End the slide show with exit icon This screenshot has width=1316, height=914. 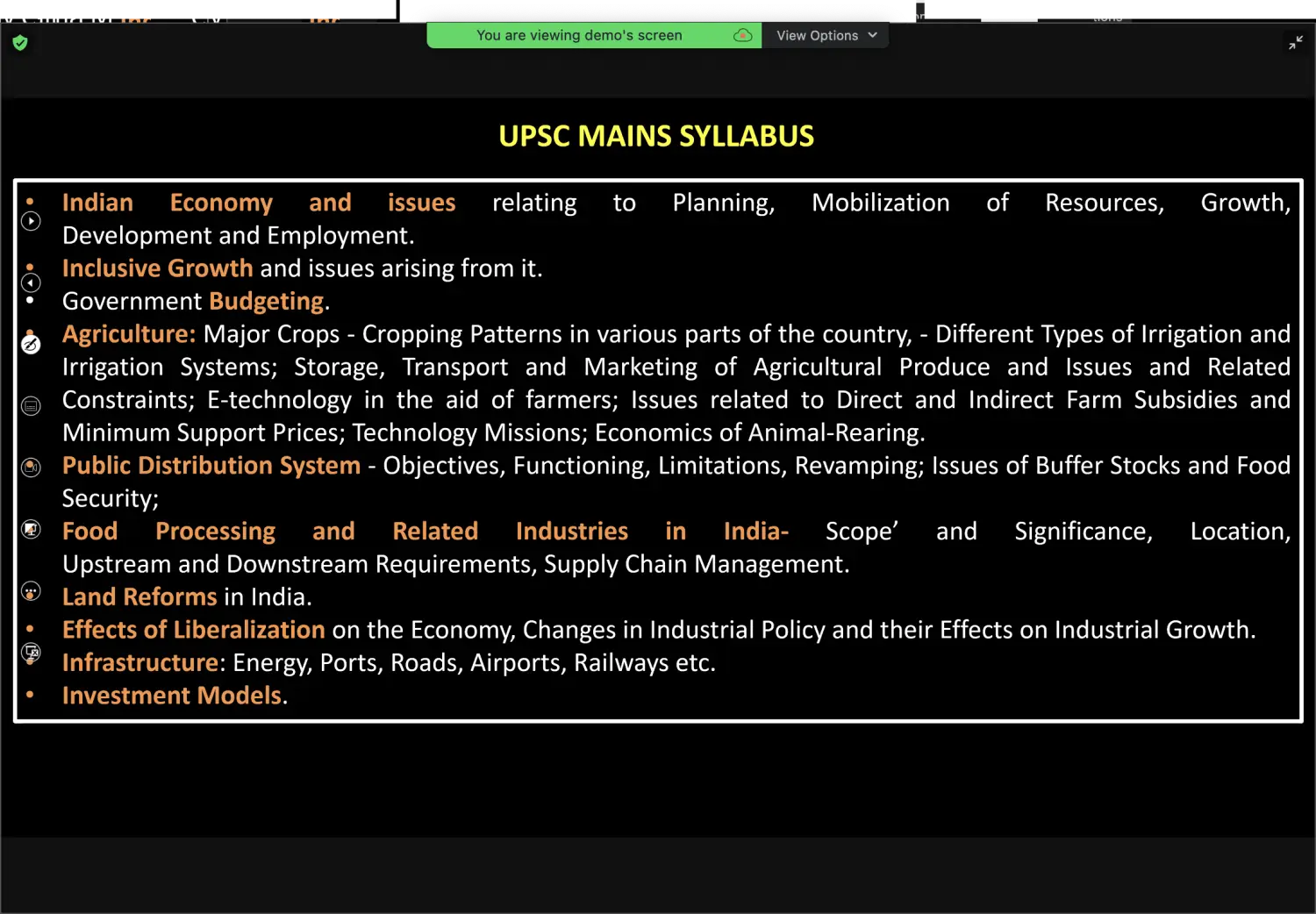[x=31, y=653]
